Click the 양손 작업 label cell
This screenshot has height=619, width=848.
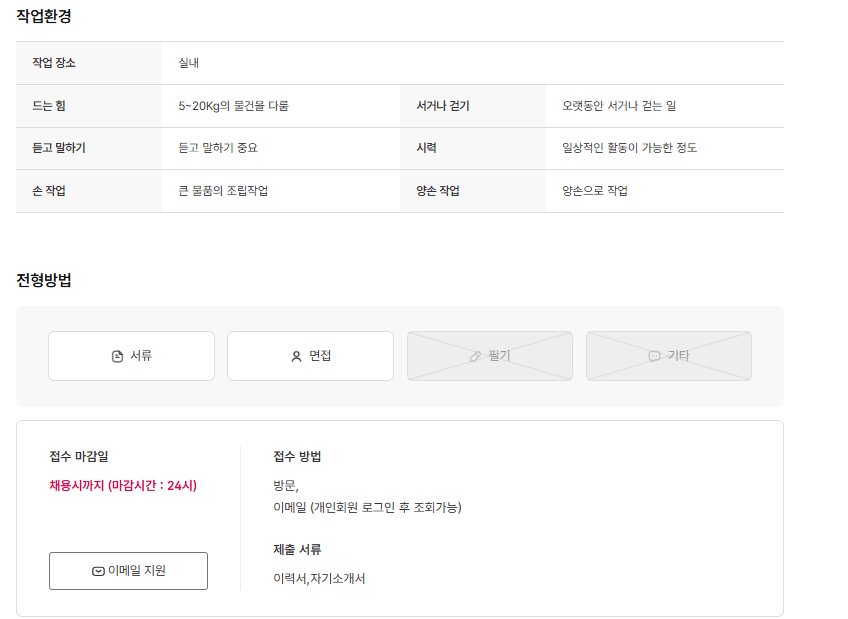tap(438, 191)
